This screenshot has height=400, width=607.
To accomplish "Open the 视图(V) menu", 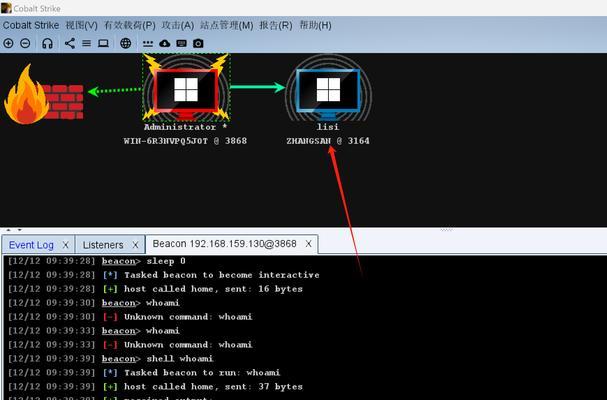I will [x=81, y=26].
